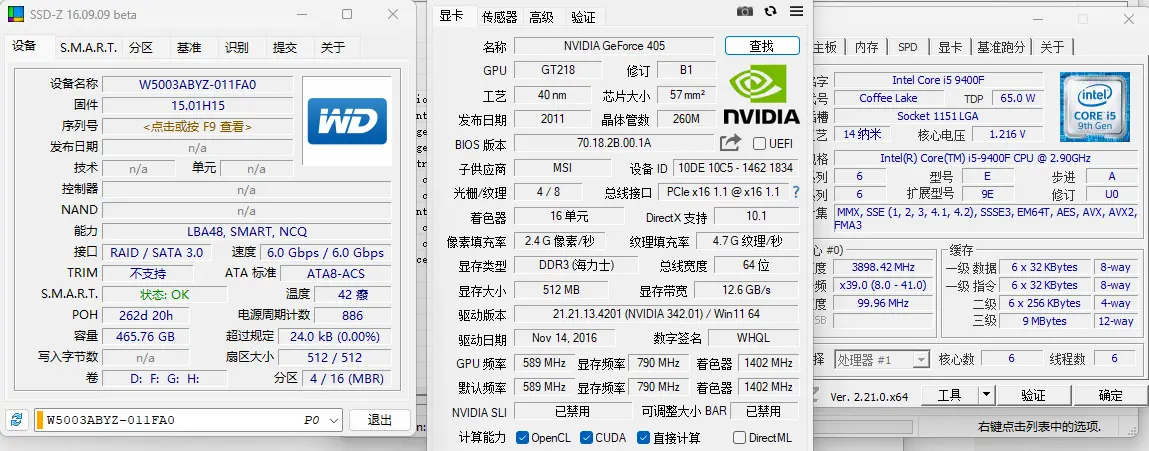Switch to the 内存 tab in CPU-Z

tap(866, 47)
